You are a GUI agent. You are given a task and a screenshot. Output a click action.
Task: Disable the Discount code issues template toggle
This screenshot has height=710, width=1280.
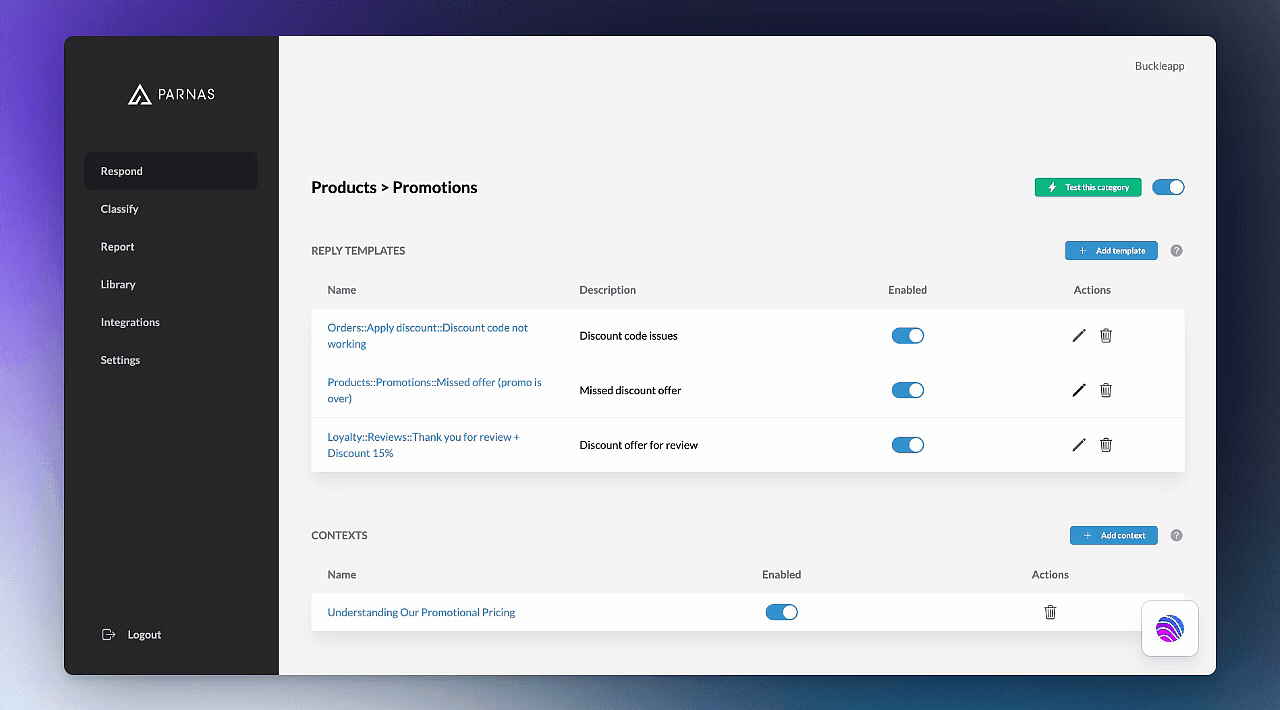click(x=907, y=336)
